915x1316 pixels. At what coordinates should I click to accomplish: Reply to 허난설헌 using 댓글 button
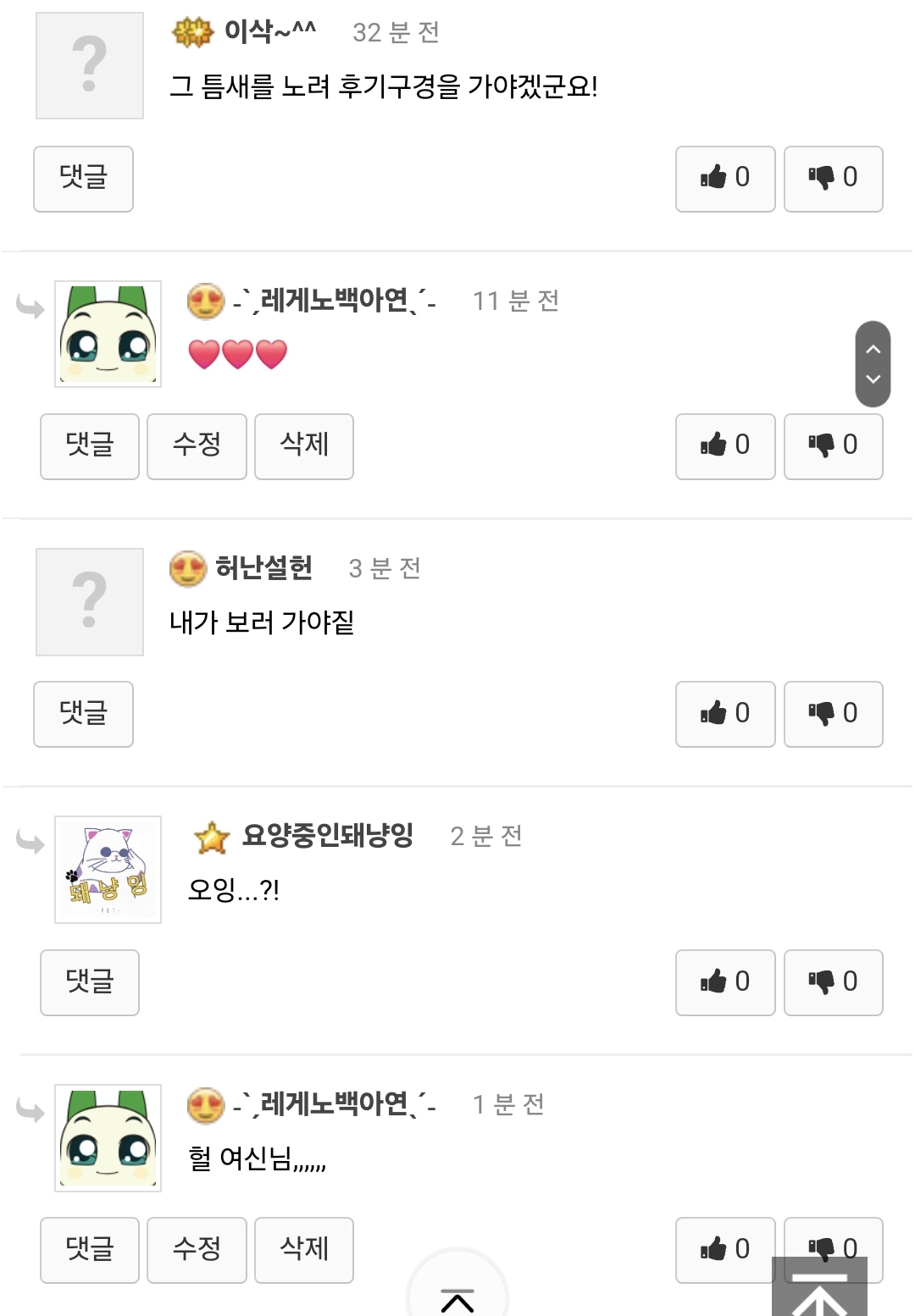coord(83,713)
